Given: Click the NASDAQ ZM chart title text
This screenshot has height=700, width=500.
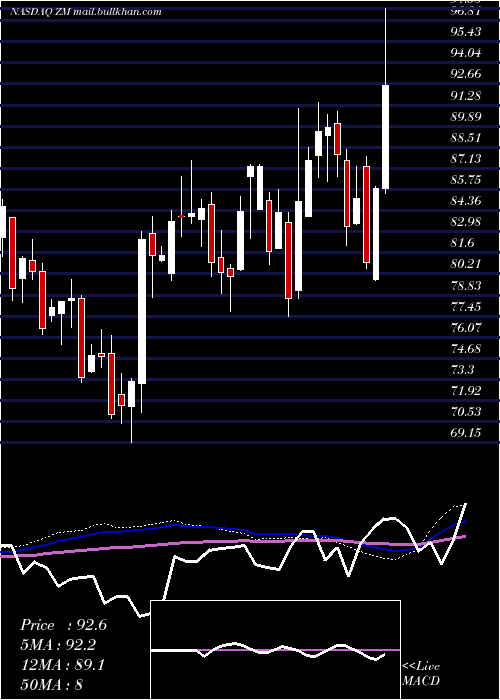Looking at the screenshot, I should pyautogui.click(x=86, y=12).
